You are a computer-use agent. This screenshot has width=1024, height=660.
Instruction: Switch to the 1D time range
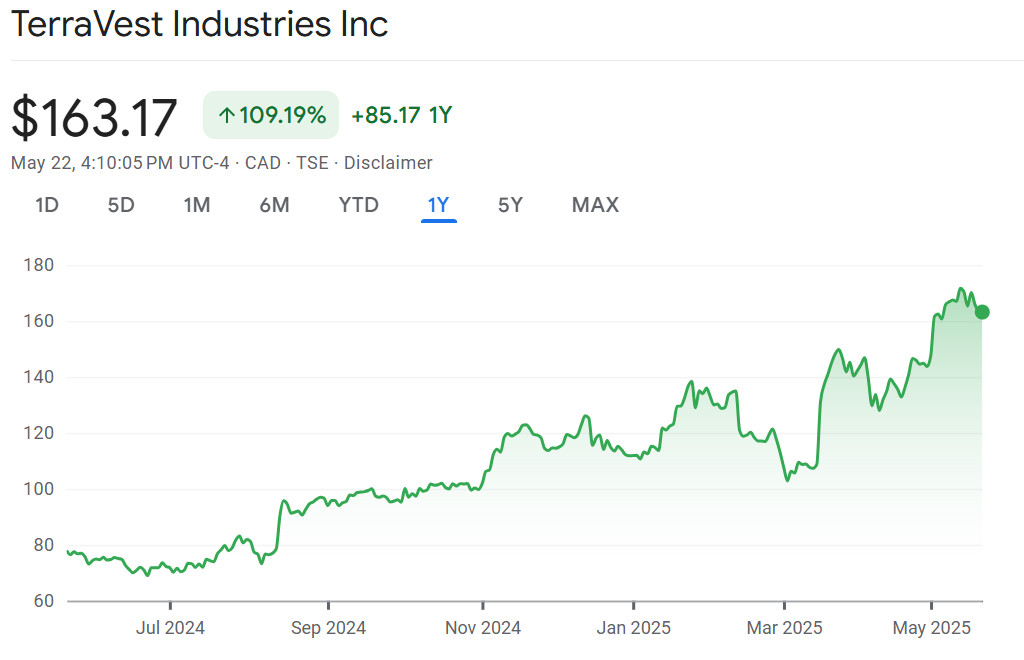[x=47, y=205]
